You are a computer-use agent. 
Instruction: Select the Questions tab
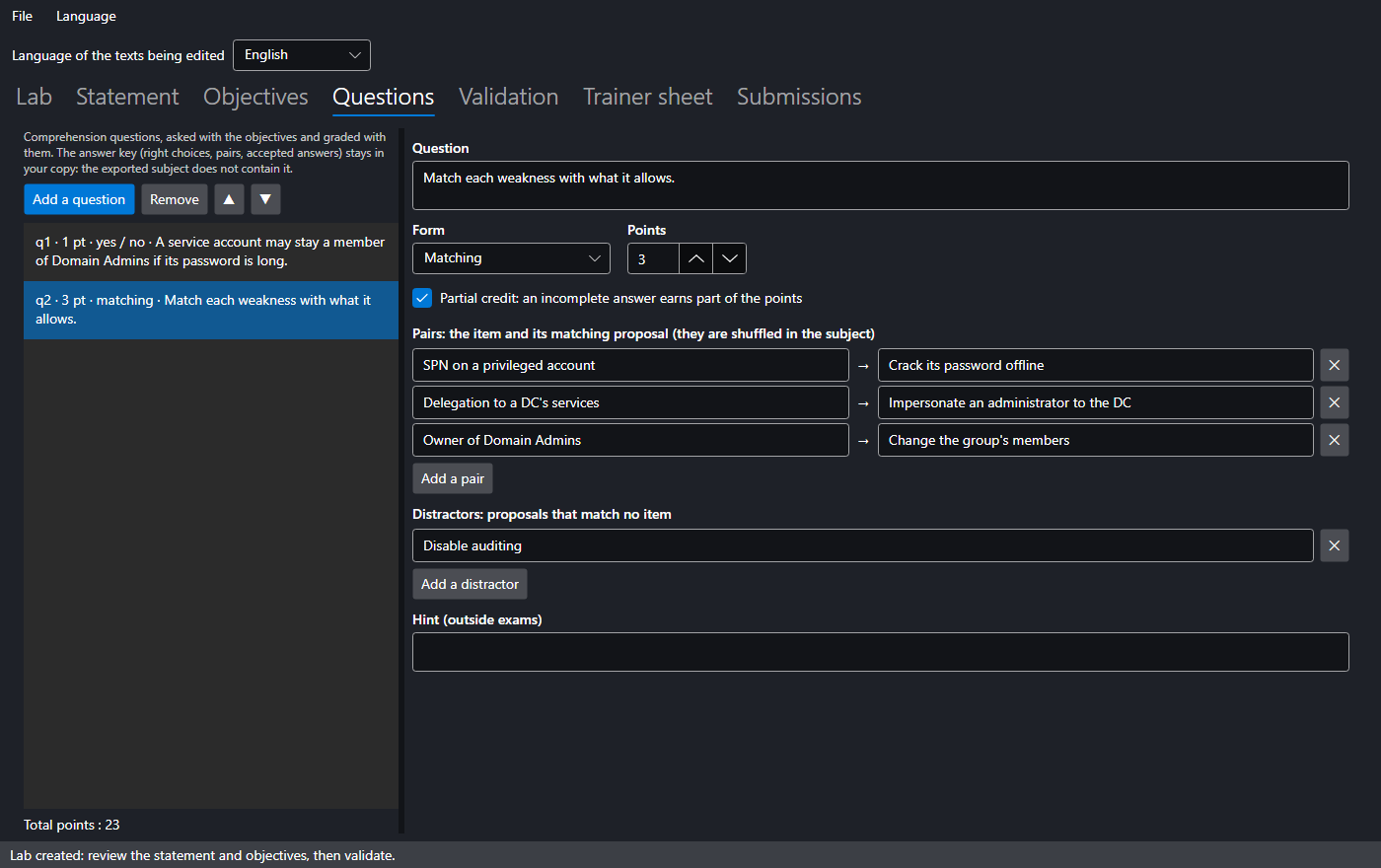coord(384,97)
